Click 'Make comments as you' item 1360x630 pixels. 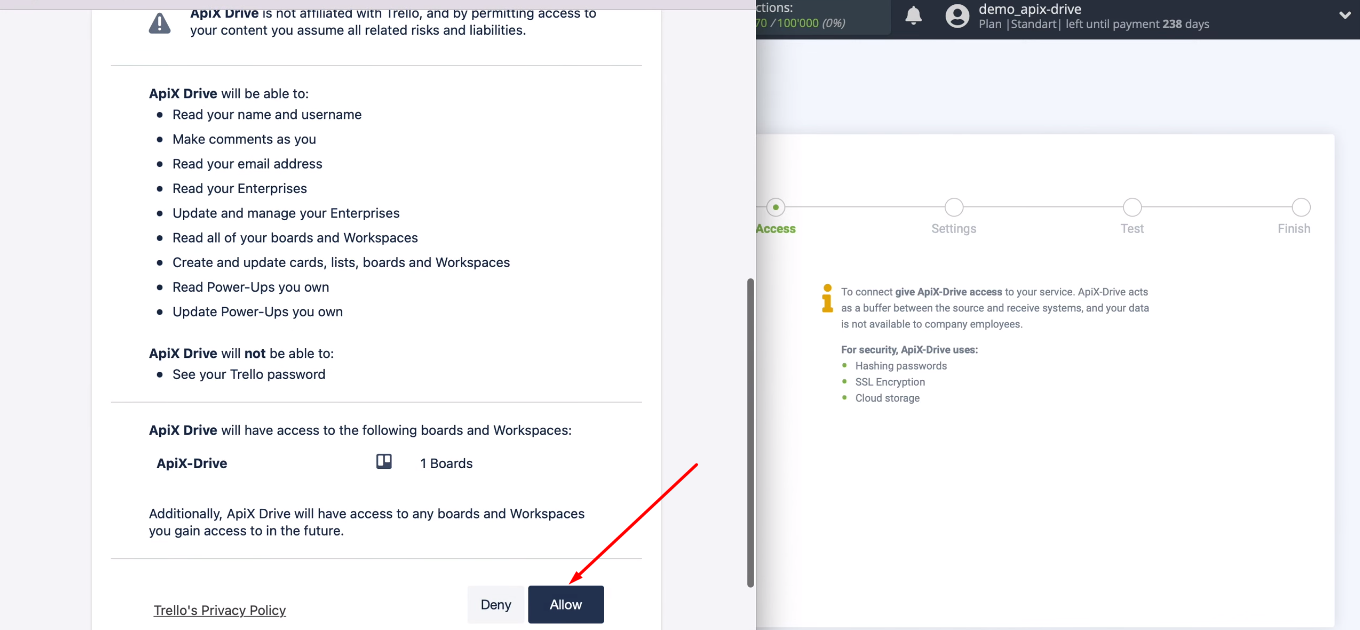(x=244, y=139)
